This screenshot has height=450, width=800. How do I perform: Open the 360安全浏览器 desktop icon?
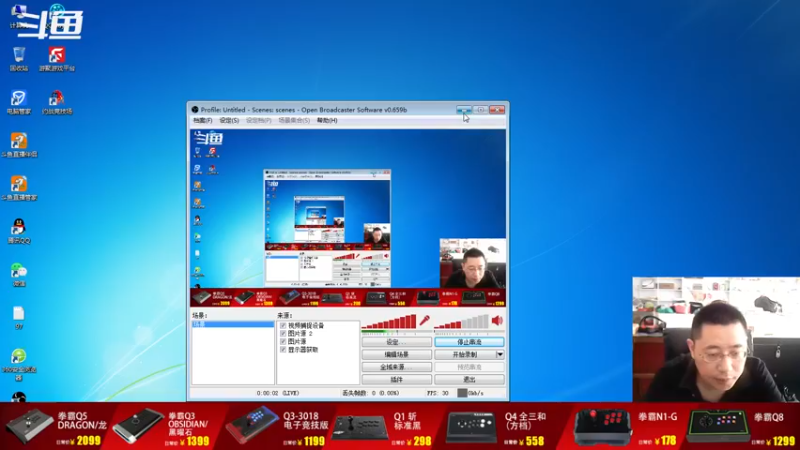pos(19,364)
